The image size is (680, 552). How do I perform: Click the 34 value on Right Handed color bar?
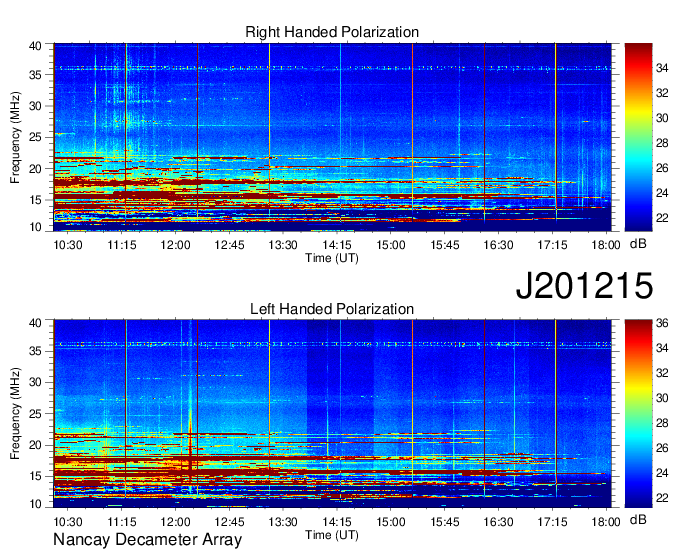[662, 68]
